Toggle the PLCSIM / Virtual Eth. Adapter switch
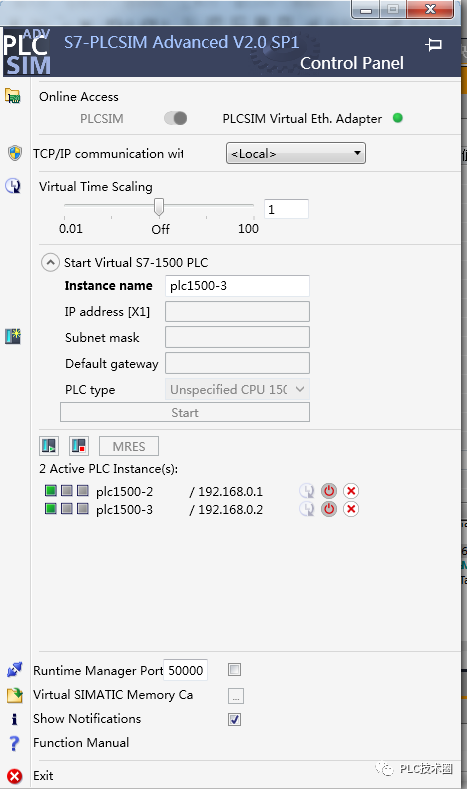 tap(176, 119)
